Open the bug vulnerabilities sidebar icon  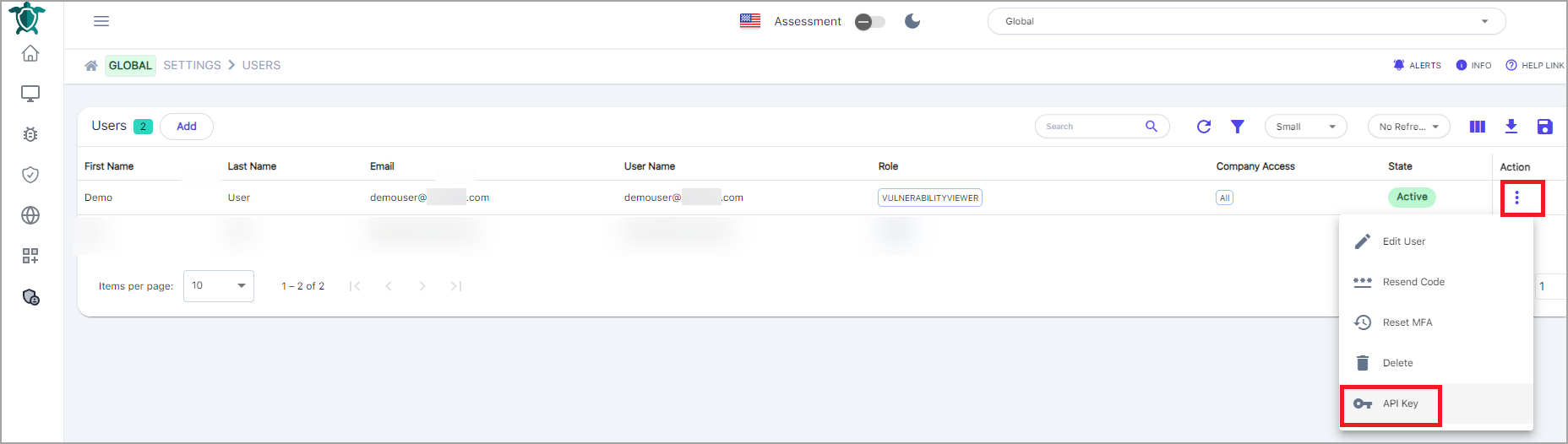[30, 134]
